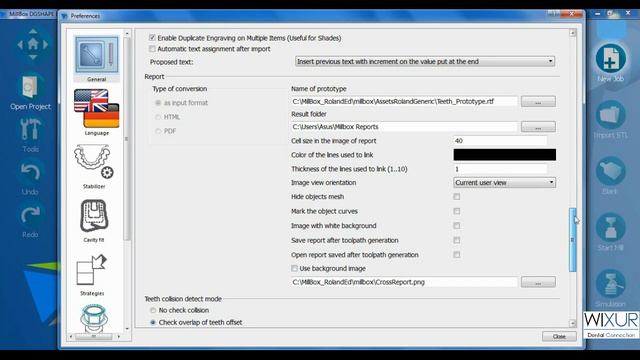Click the left arrow of MillBox navigation pad
The height and width of the screenshot is (360, 640).
[x=20, y=44]
